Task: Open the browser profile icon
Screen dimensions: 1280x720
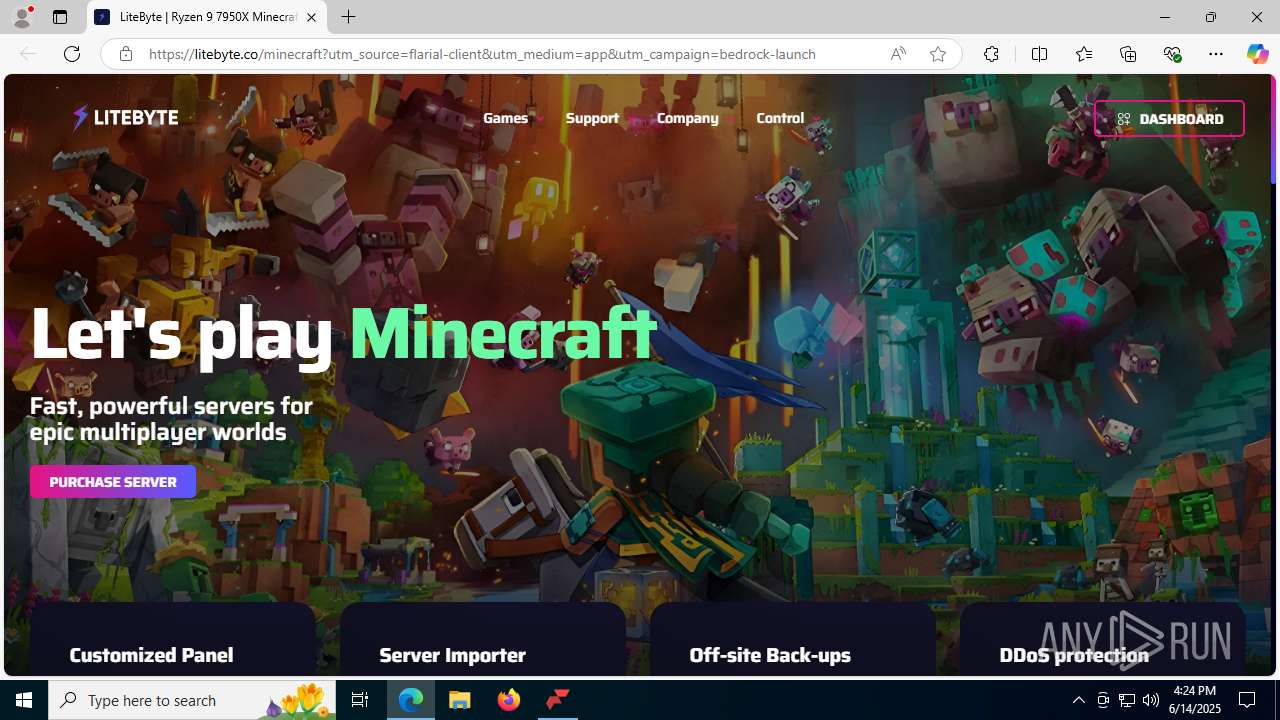Action: (x=22, y=17)
